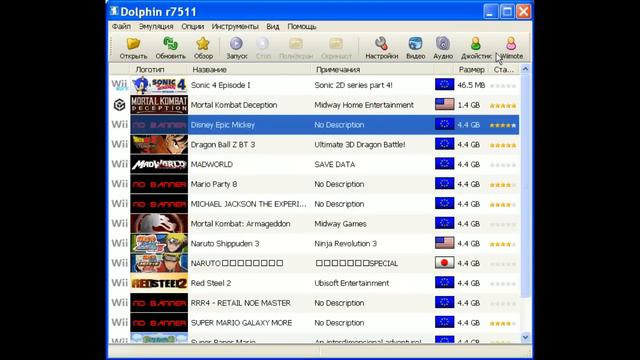
Task: Click the Mortal Kombat: Armageddon dragon banner
Action: [x=159, y=224]
